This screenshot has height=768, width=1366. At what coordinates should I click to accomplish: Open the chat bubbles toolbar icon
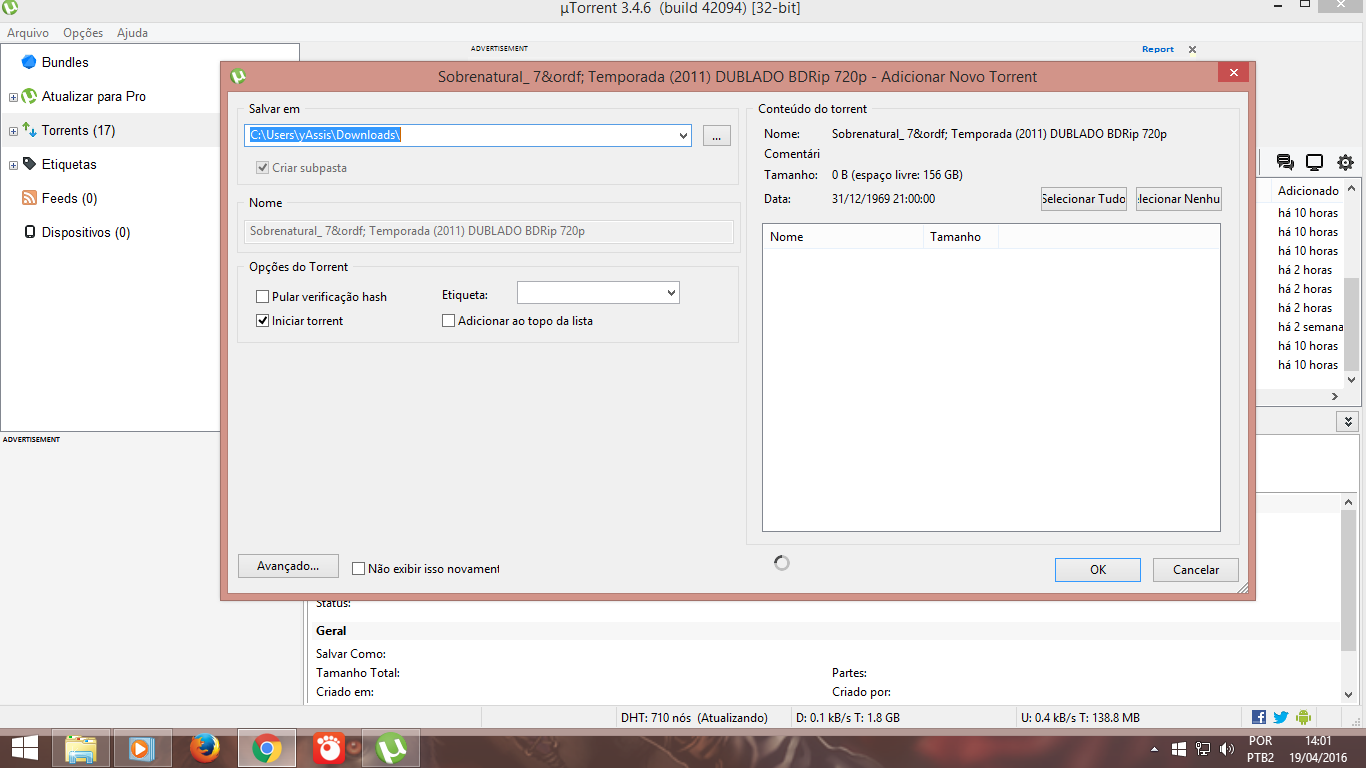point(1285,162)
